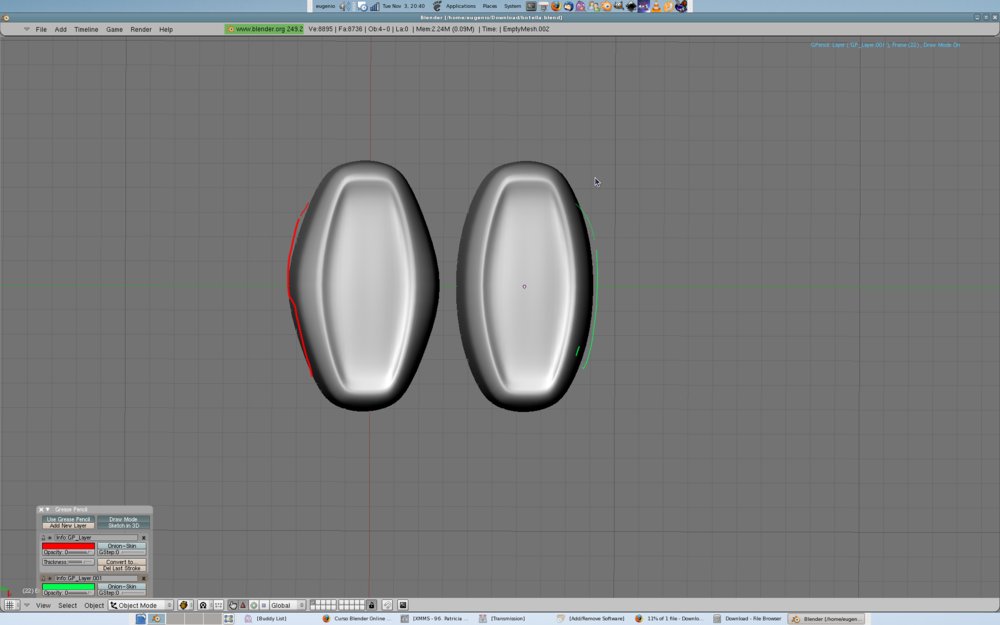Click the Convert to button
This screenshot has height=625, width=1000.
122,562
